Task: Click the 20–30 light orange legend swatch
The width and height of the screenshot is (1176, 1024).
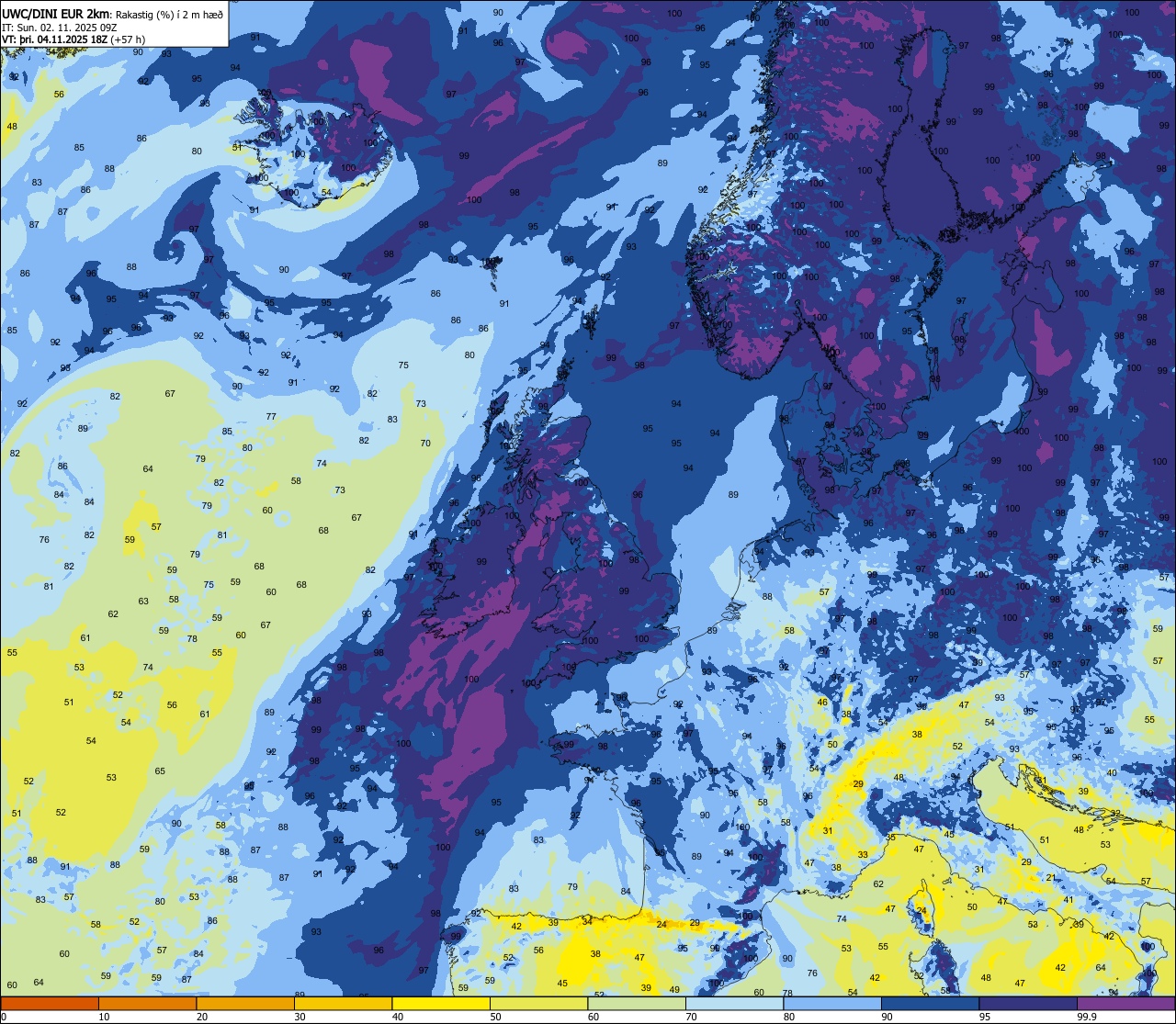Action: pyautogui.click(x=245, y=1003)
